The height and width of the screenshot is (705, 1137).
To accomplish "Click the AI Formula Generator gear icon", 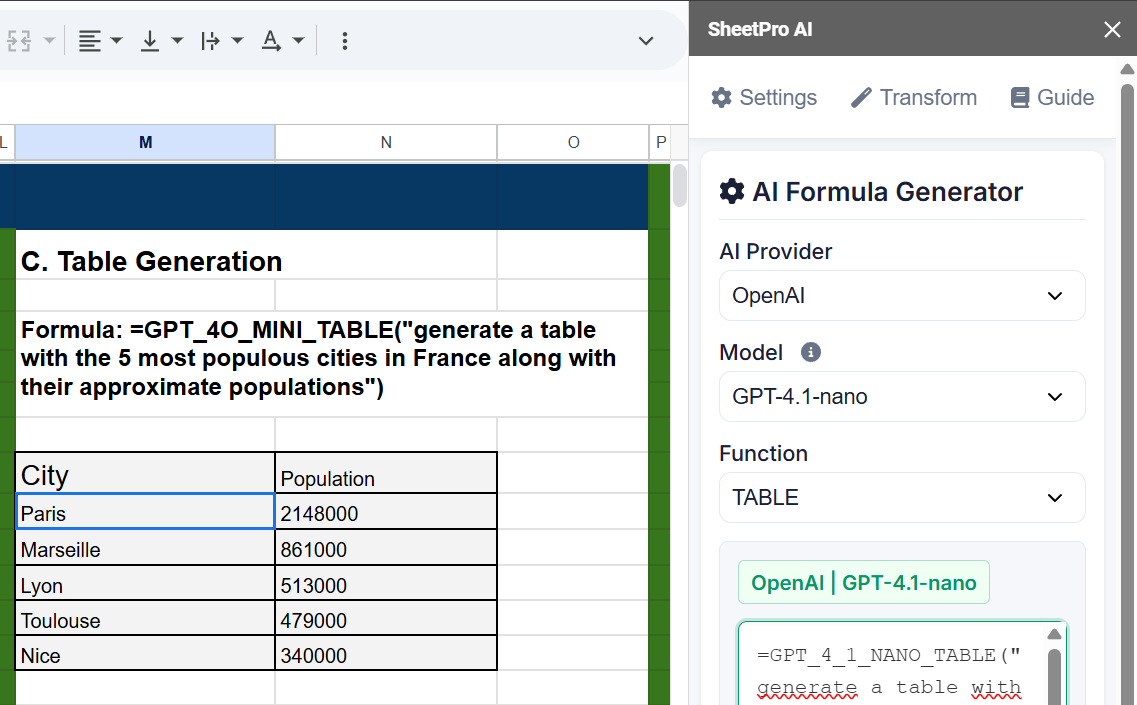I will 732,191.
